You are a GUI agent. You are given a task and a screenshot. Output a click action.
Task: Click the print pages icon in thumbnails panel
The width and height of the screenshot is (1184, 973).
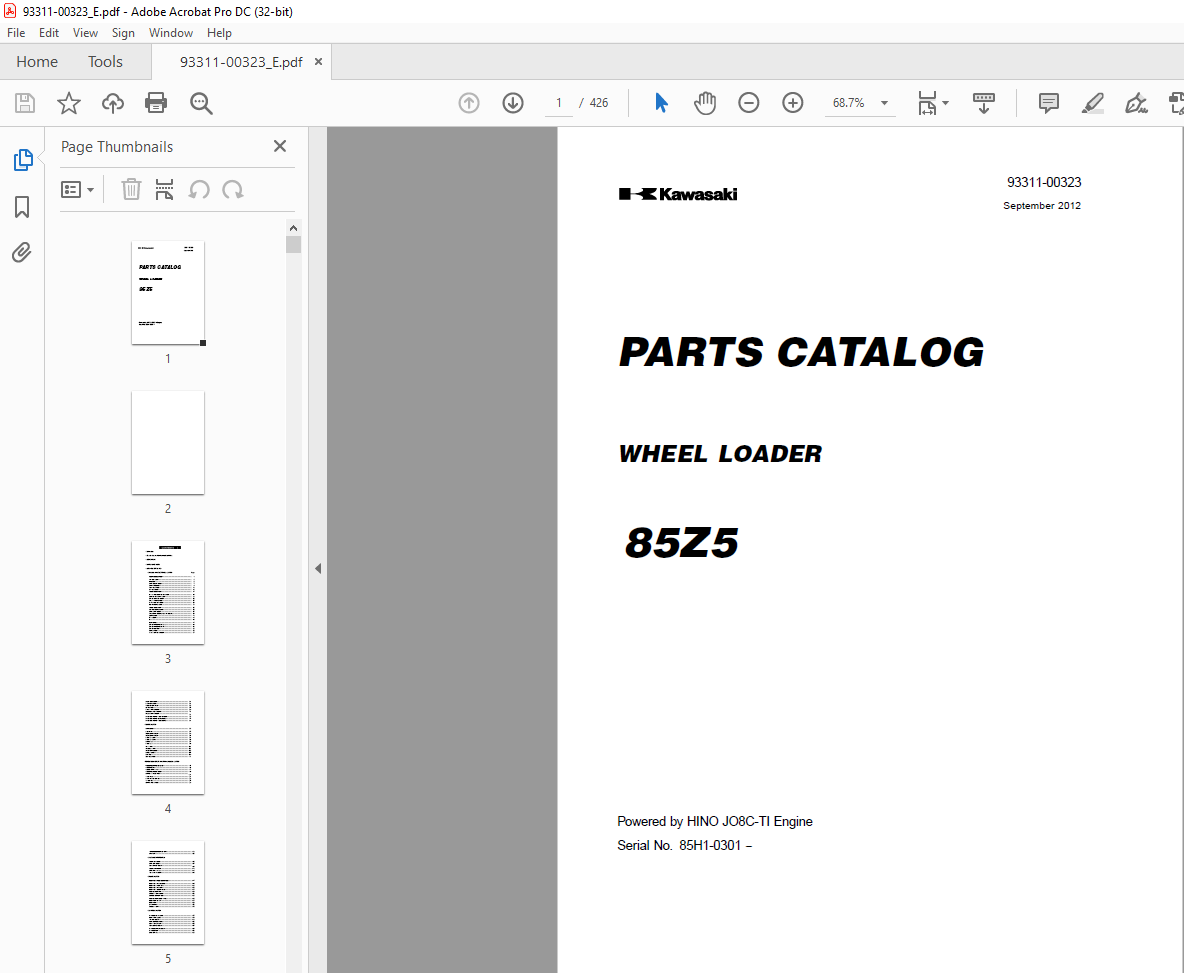coord(164,189)
